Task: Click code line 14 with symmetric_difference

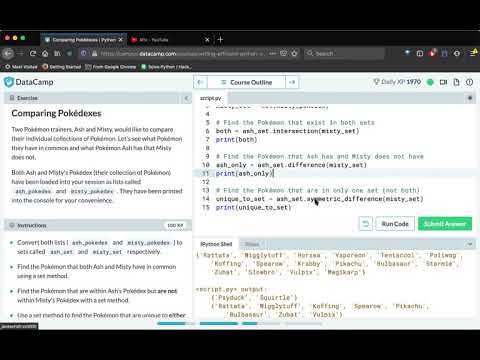Action: [319, 199]
